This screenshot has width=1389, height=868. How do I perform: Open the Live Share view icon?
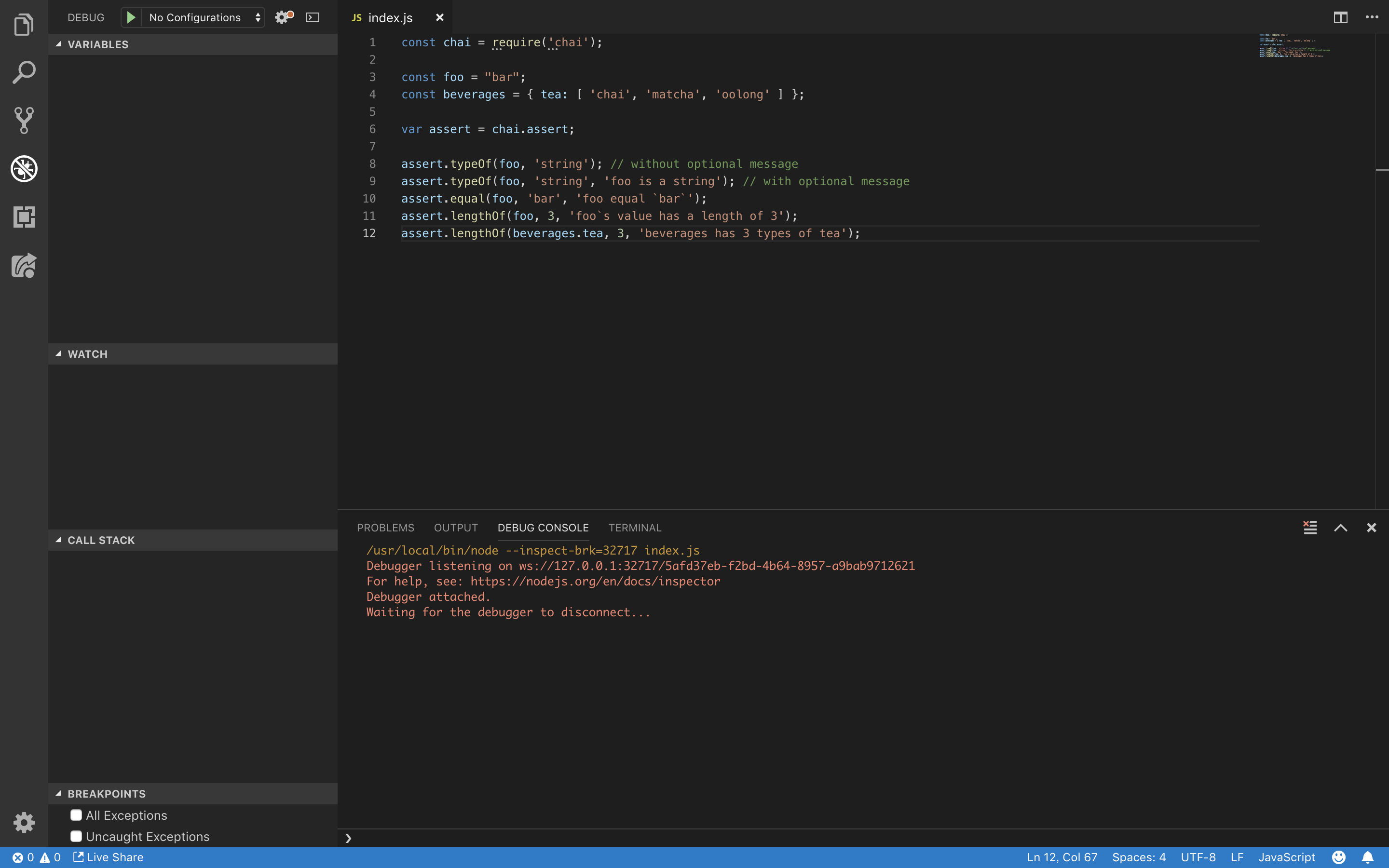24,265
